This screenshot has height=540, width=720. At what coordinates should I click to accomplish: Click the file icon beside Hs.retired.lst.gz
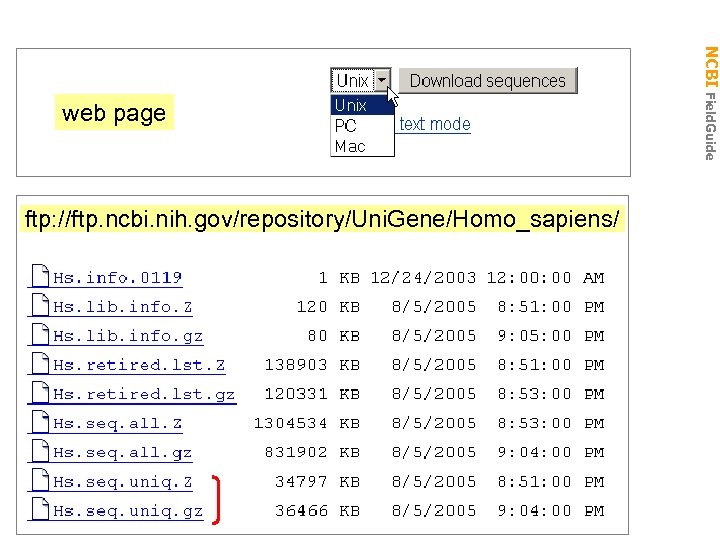(x=40, y=393)
